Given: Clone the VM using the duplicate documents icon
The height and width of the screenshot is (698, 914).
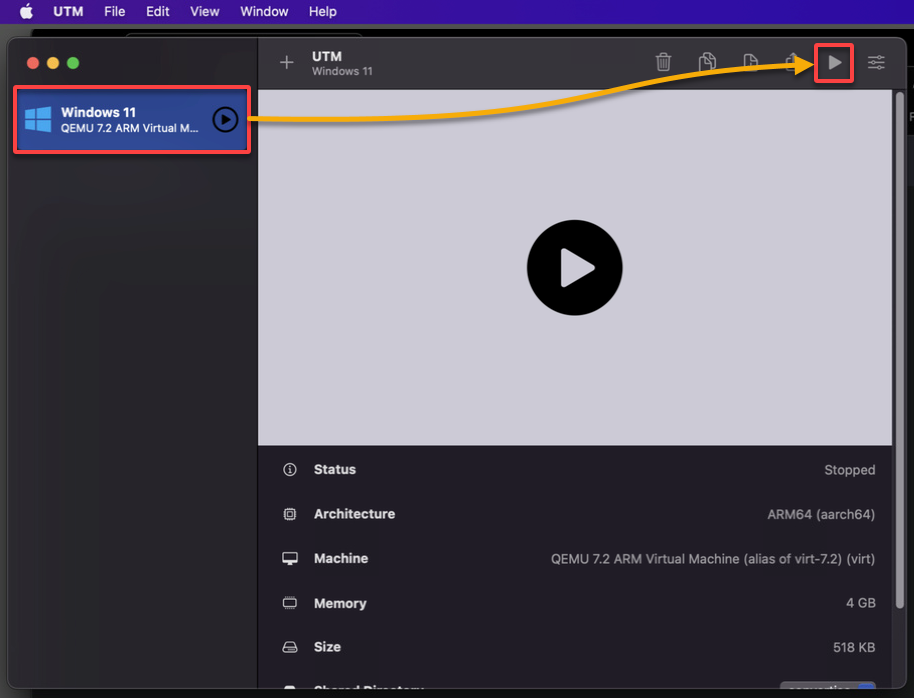Looking at the screenshot, I should [707, 62].
